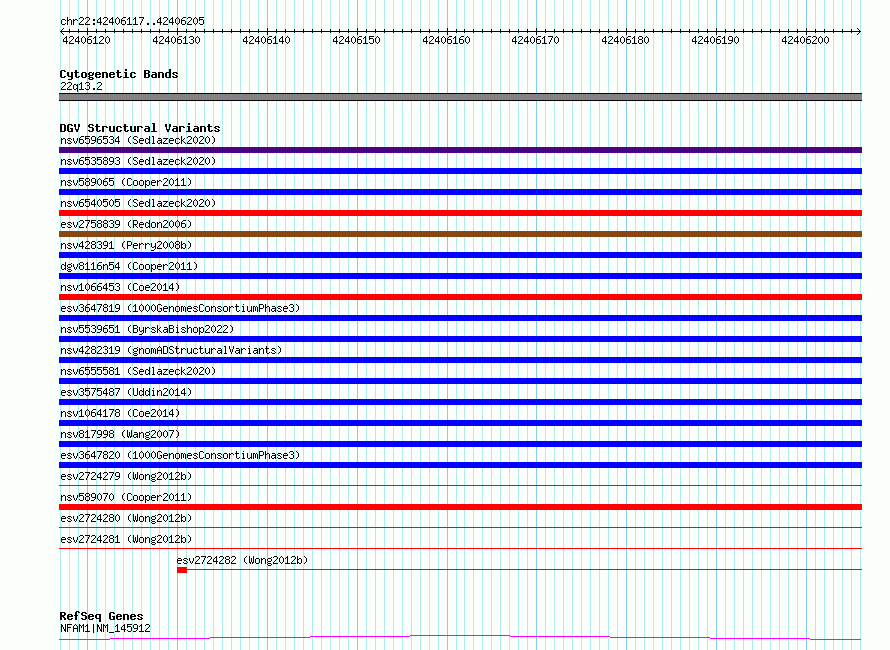The height and width of the screenshot is (650, 890).
Task: Click the purple bar under nsv6596534
Action: (x=460, y=150)
